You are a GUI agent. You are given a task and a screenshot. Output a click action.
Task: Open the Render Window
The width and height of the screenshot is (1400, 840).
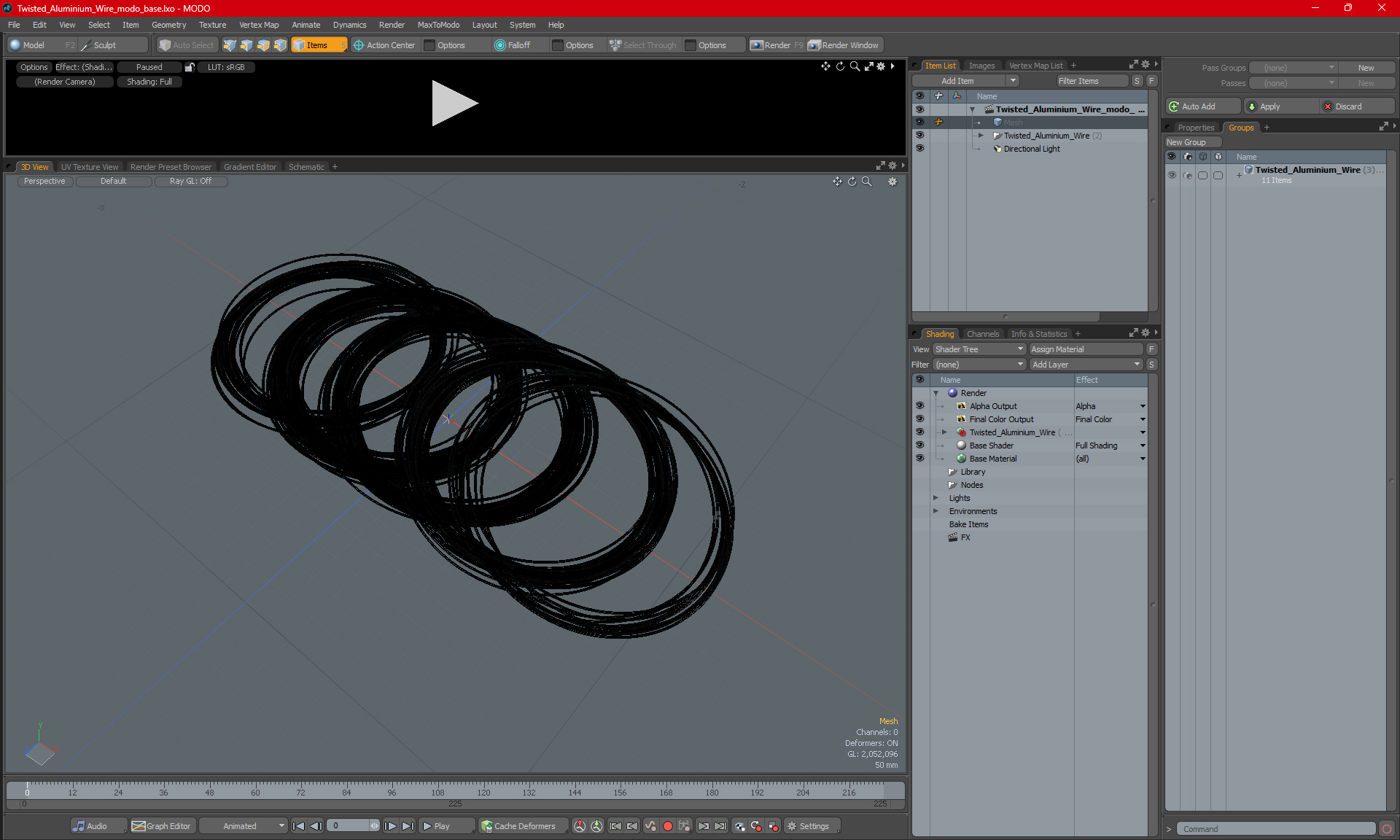(844, 45)
